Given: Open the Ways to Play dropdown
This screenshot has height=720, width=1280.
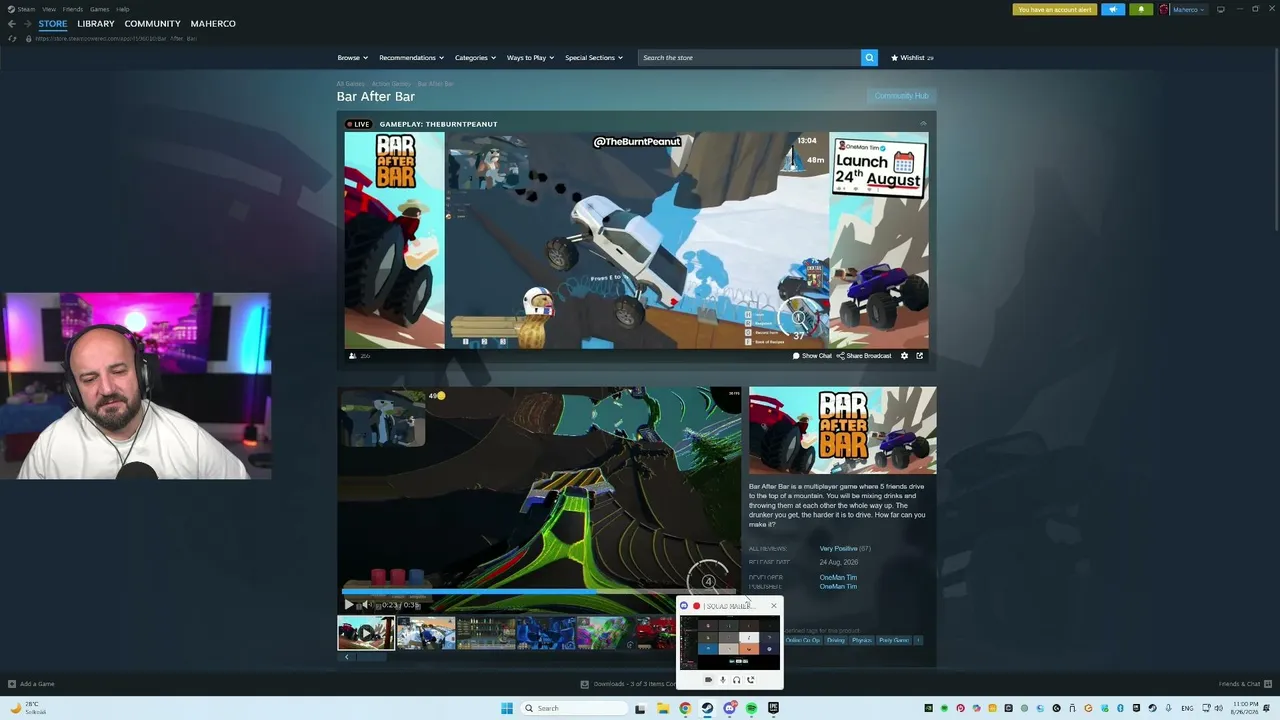Looking at the screenshot, I should (530, 58).
